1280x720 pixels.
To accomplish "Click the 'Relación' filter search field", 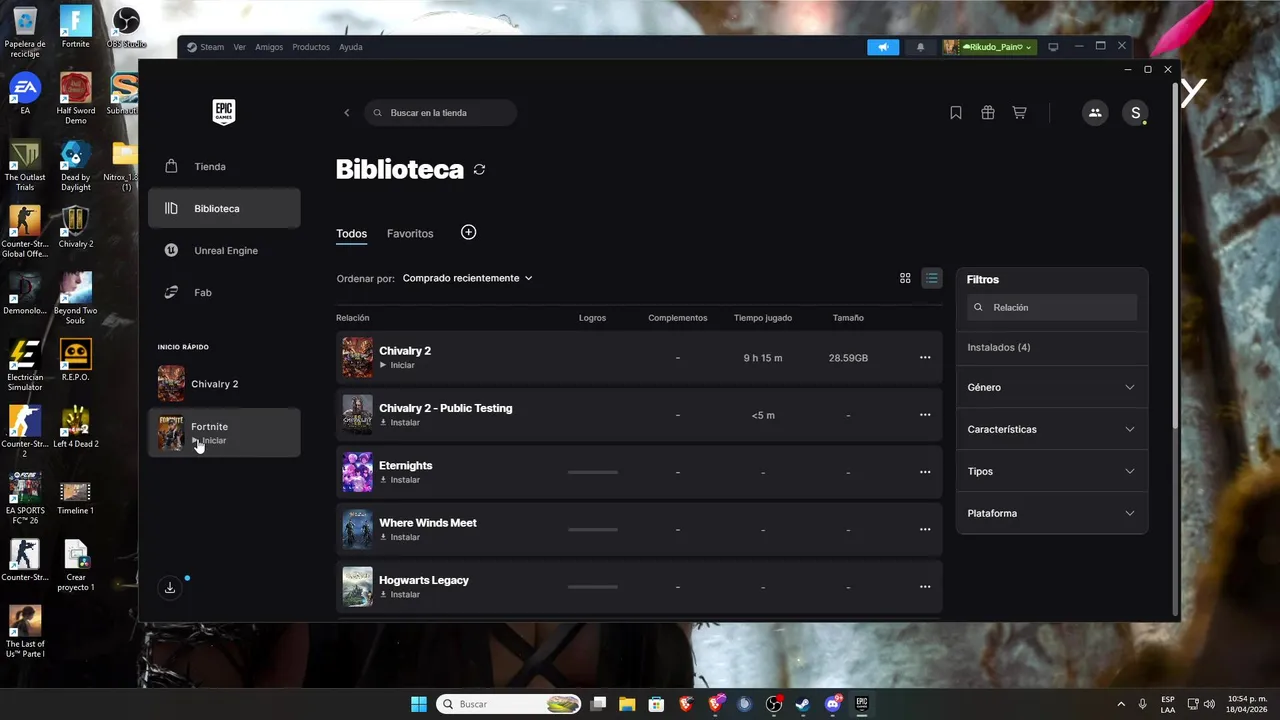I will (x=1052, y=307).
